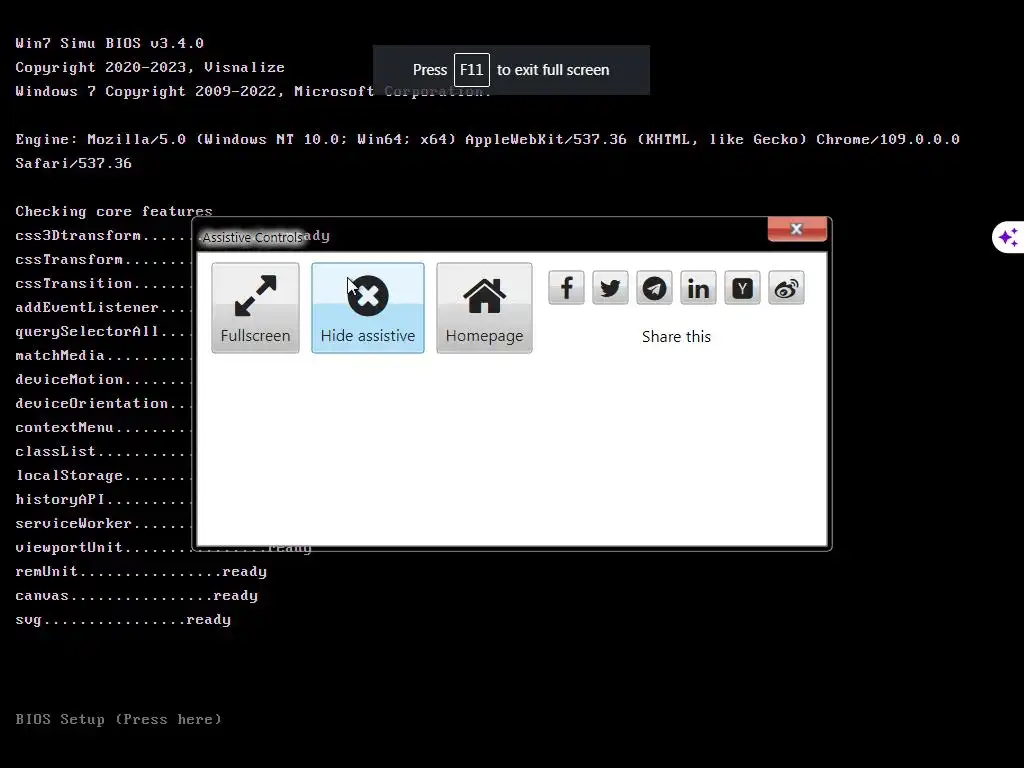Click the "Checking core features" text

pyautogui.click(x=114, y=211)
